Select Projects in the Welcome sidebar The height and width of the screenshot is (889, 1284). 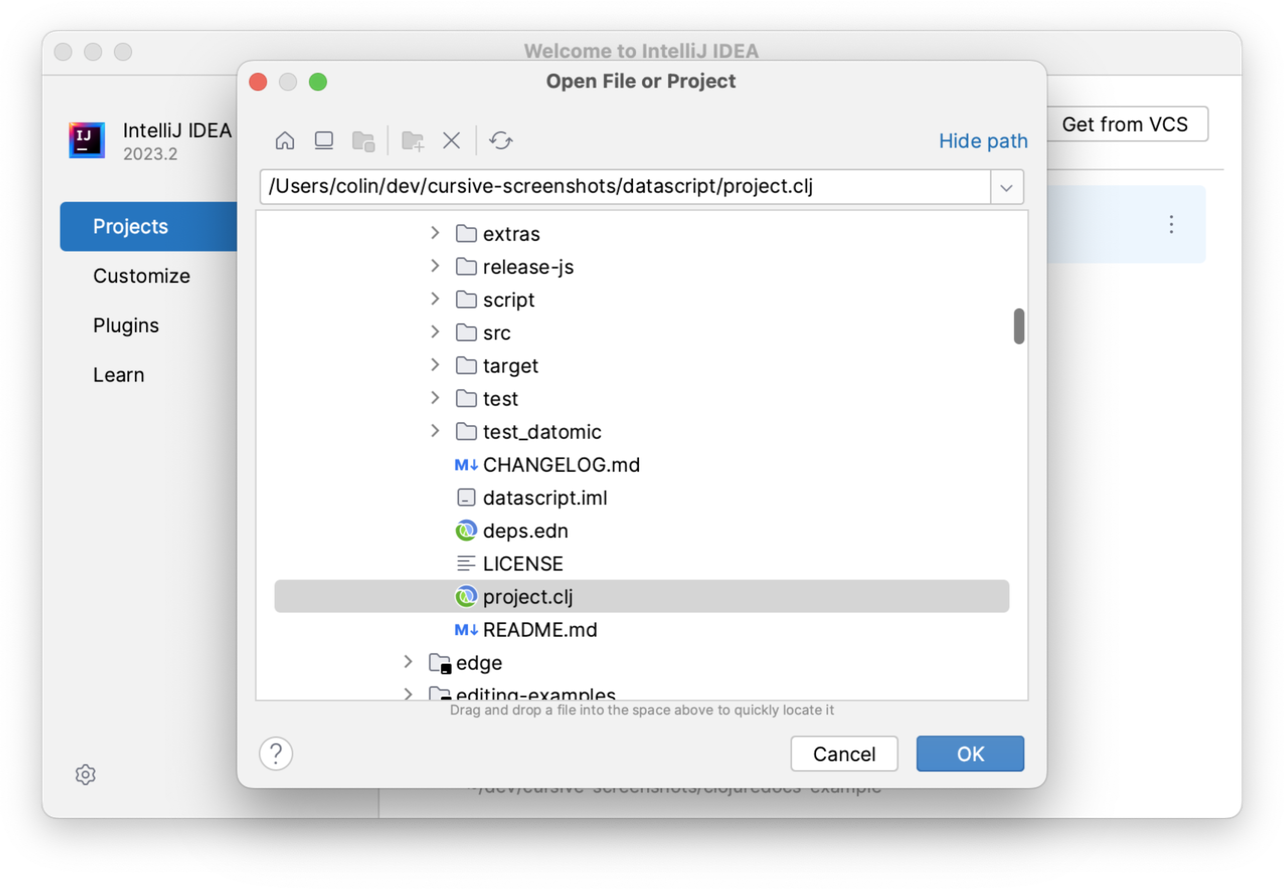point(149,226)
